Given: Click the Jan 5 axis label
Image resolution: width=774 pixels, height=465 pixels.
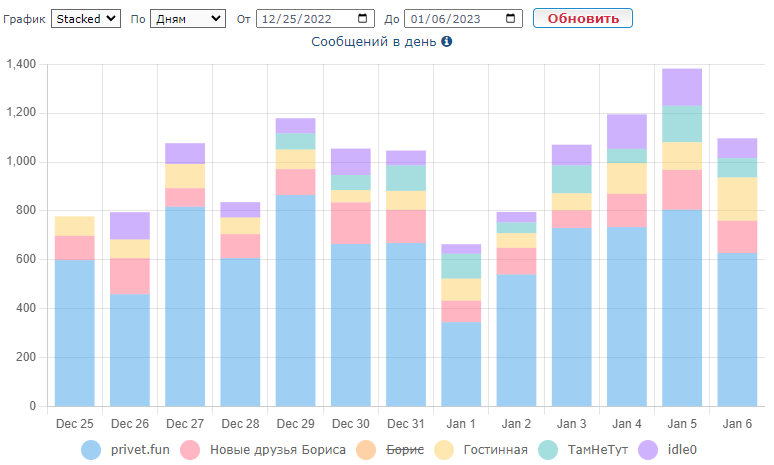Looking at the screenshot, I should [x=682, y=424].
